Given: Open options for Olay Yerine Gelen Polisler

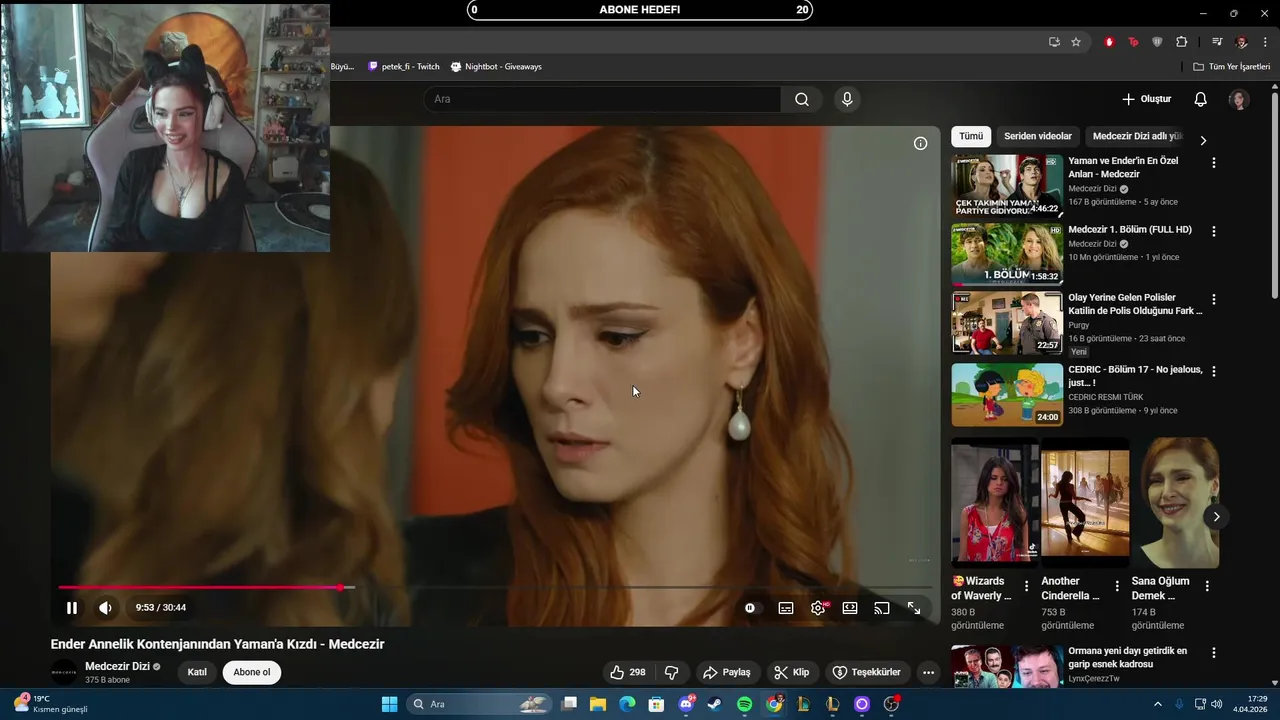Looking at the screenshot, I should click(x=1214, y=299).
